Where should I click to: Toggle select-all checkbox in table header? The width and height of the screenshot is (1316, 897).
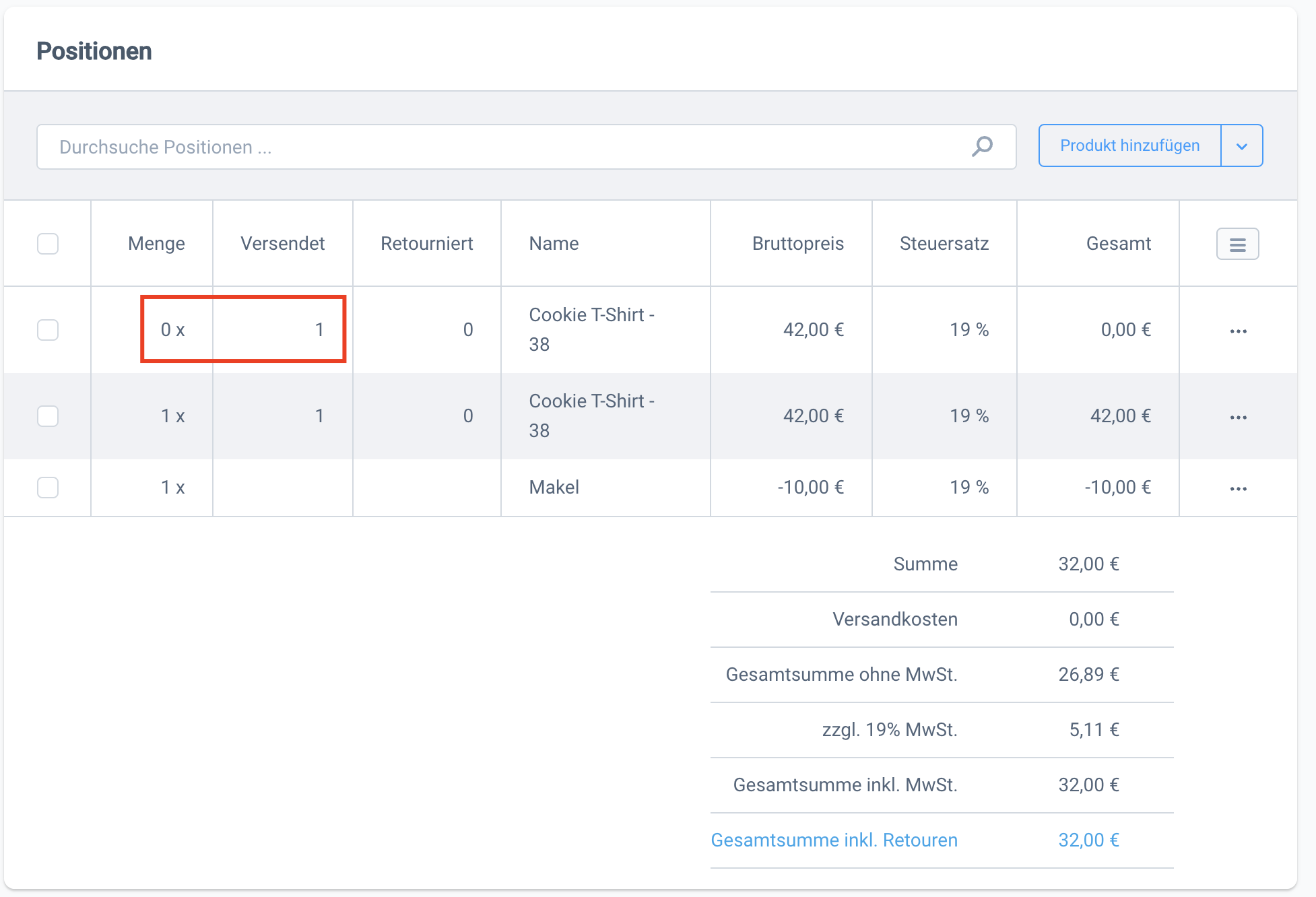pos(48,244)
